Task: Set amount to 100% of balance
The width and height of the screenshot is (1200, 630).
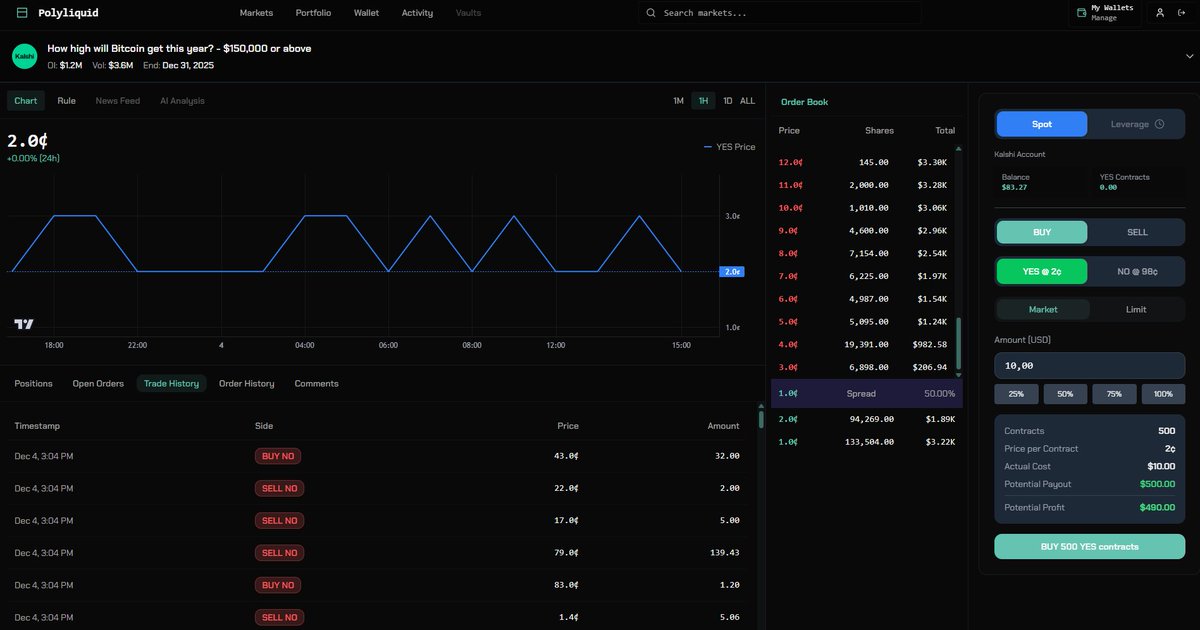Action: (1163, 394)
